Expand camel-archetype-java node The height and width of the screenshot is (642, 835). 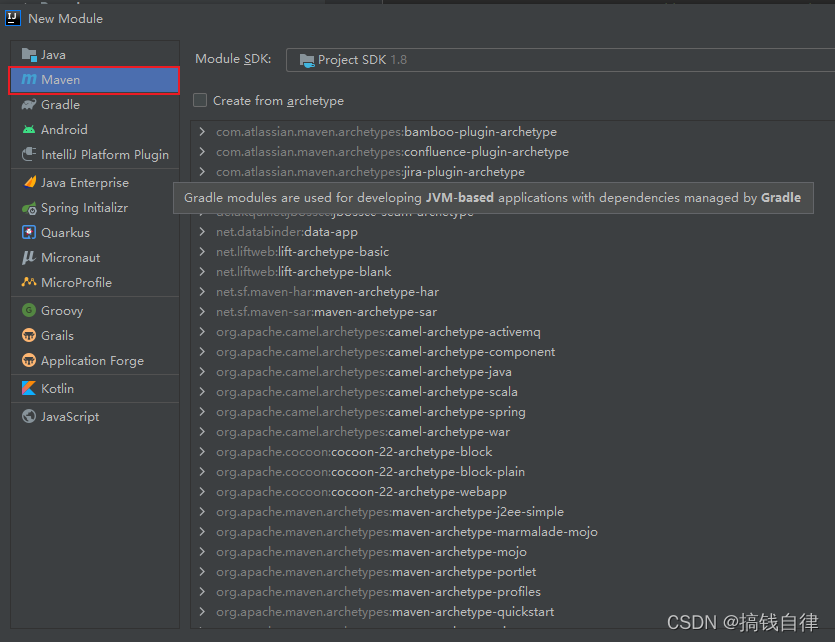coord(202,372)
